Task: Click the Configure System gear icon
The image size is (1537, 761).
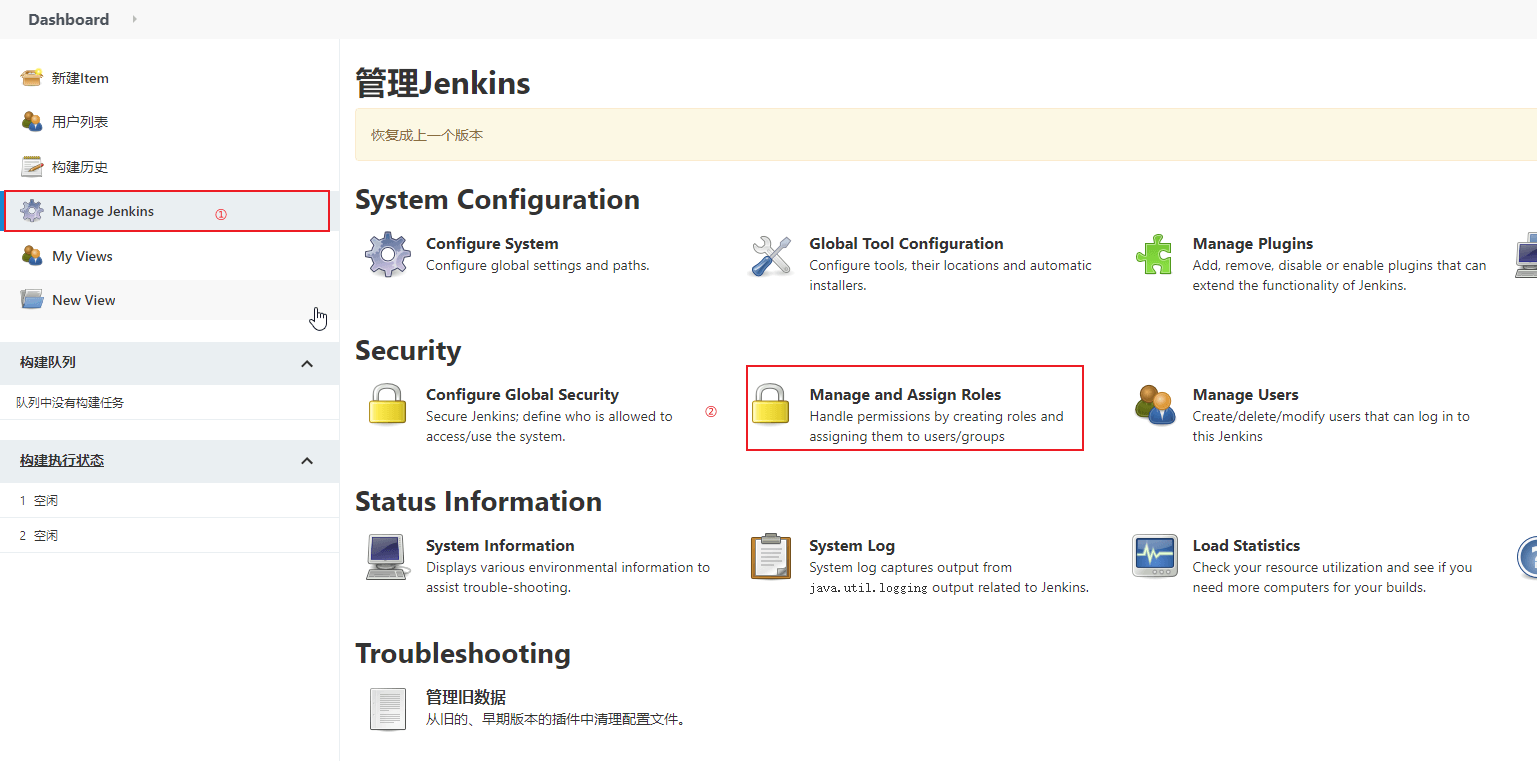Action: (x=388, y=255)
